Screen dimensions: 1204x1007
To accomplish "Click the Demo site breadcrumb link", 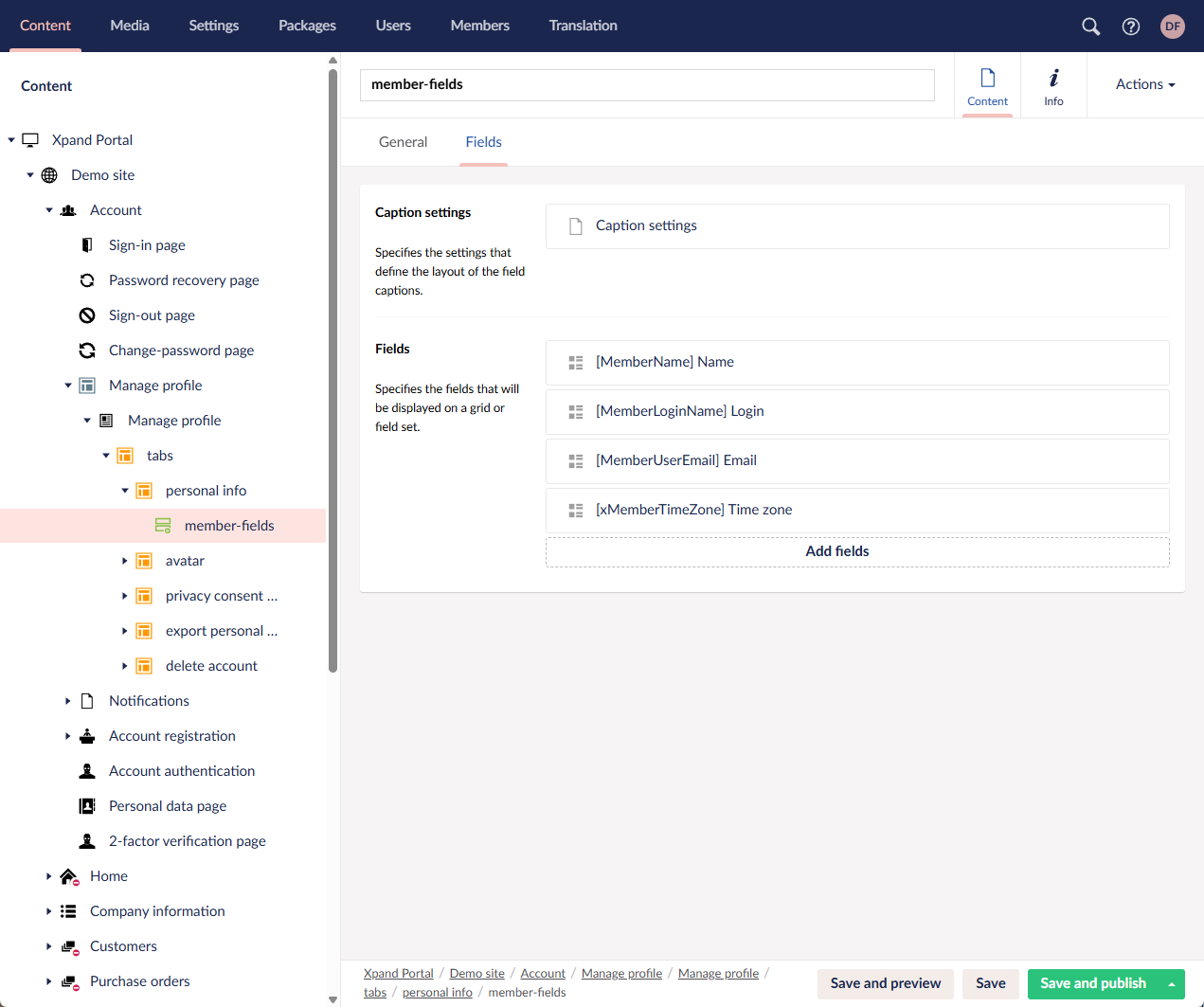I will [476, 973].
